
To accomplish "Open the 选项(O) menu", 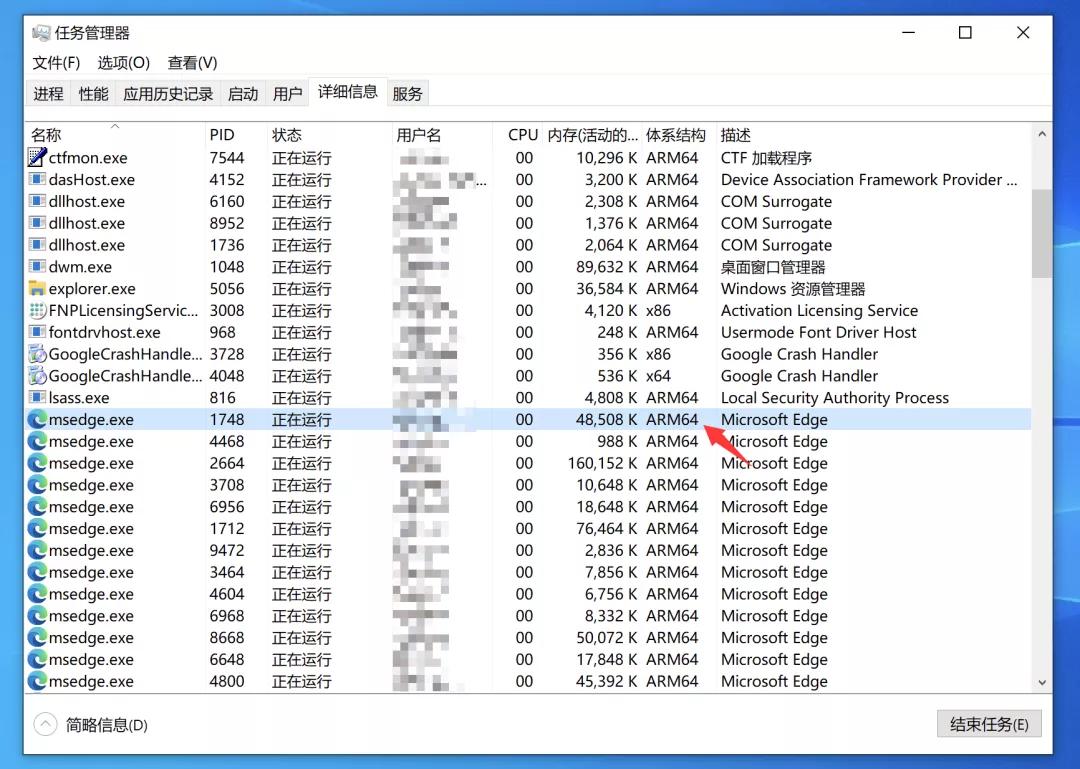I will pyautogui.click(x=123, y=62).
